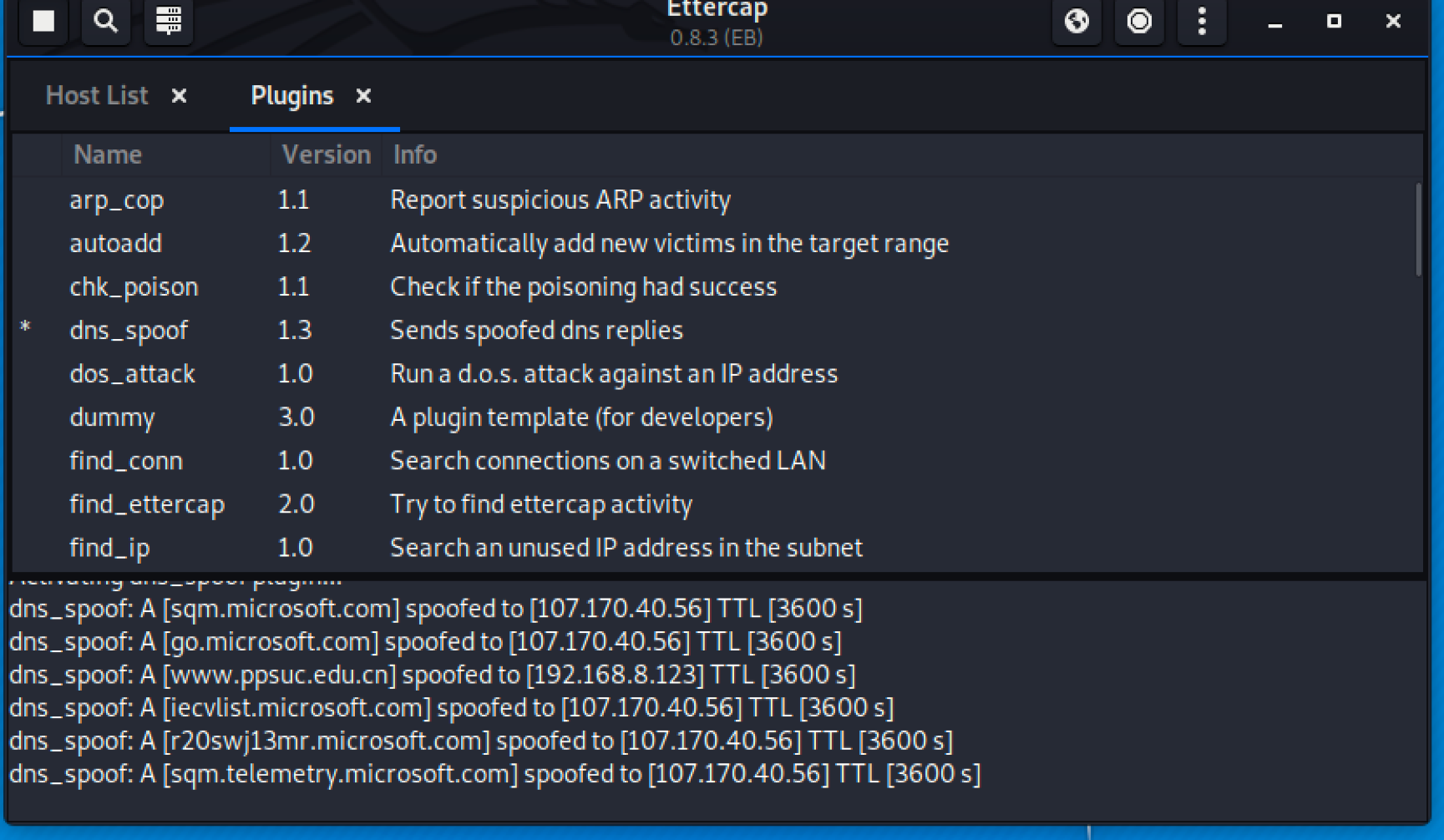Viewport: 1444px width, 840px height.
Task: Click the autoadd plugin row
Action: pos(115,244)
